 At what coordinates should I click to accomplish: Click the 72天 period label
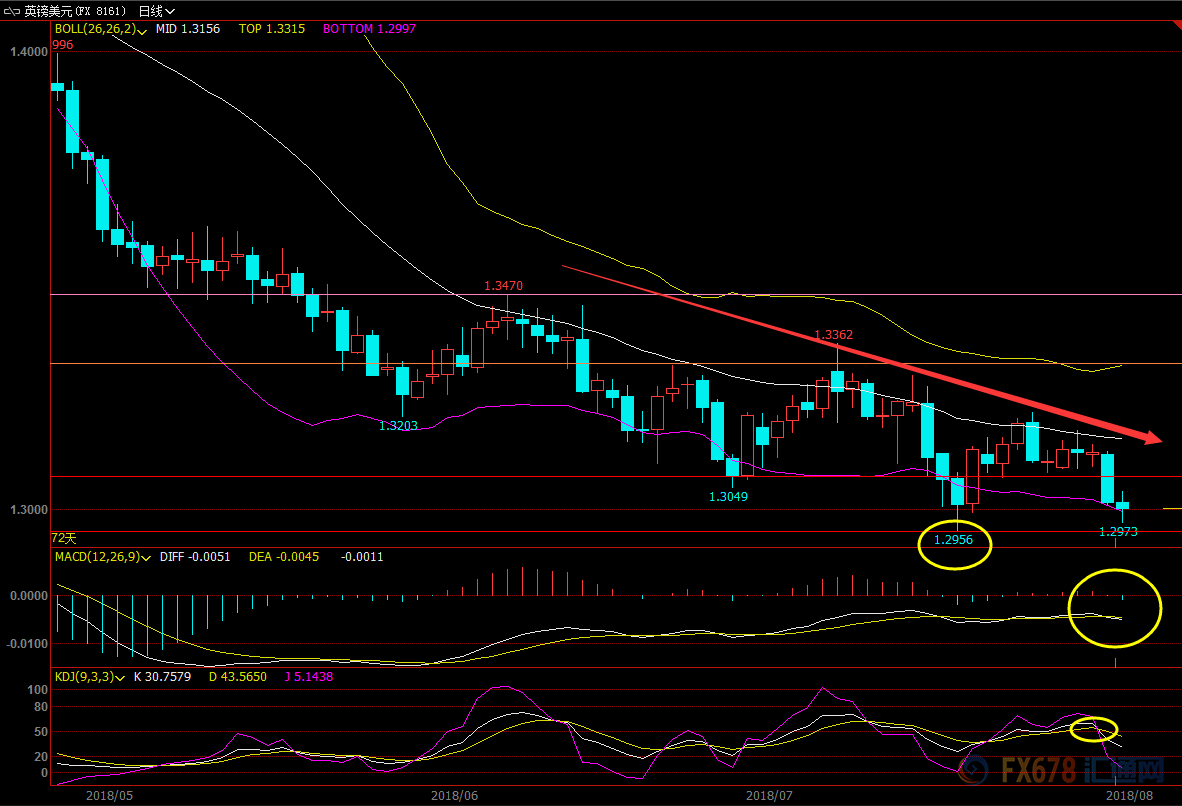click(64, 538)
